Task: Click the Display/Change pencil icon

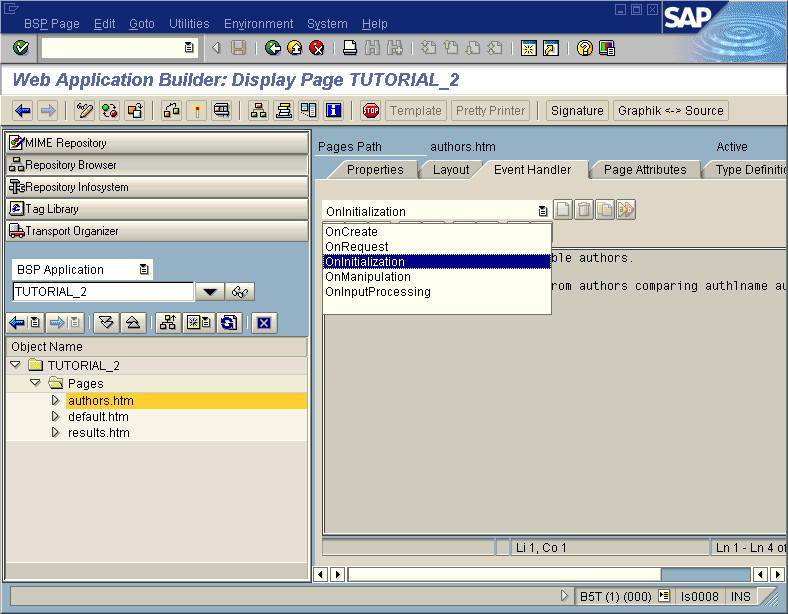Action: [x=84, y=111]
